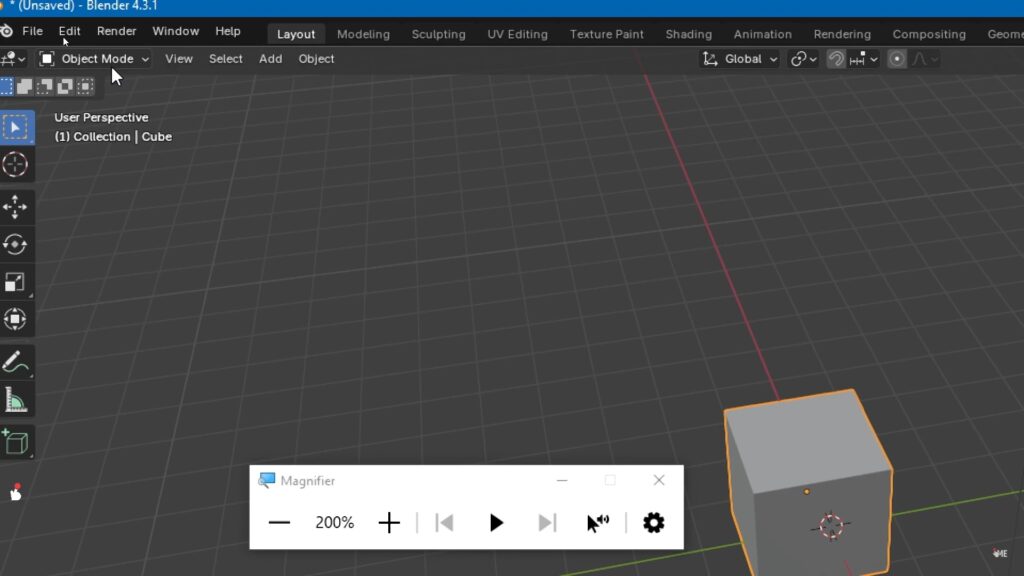
Task: Toggle proportional editing button
Action: tap(897, 59)
